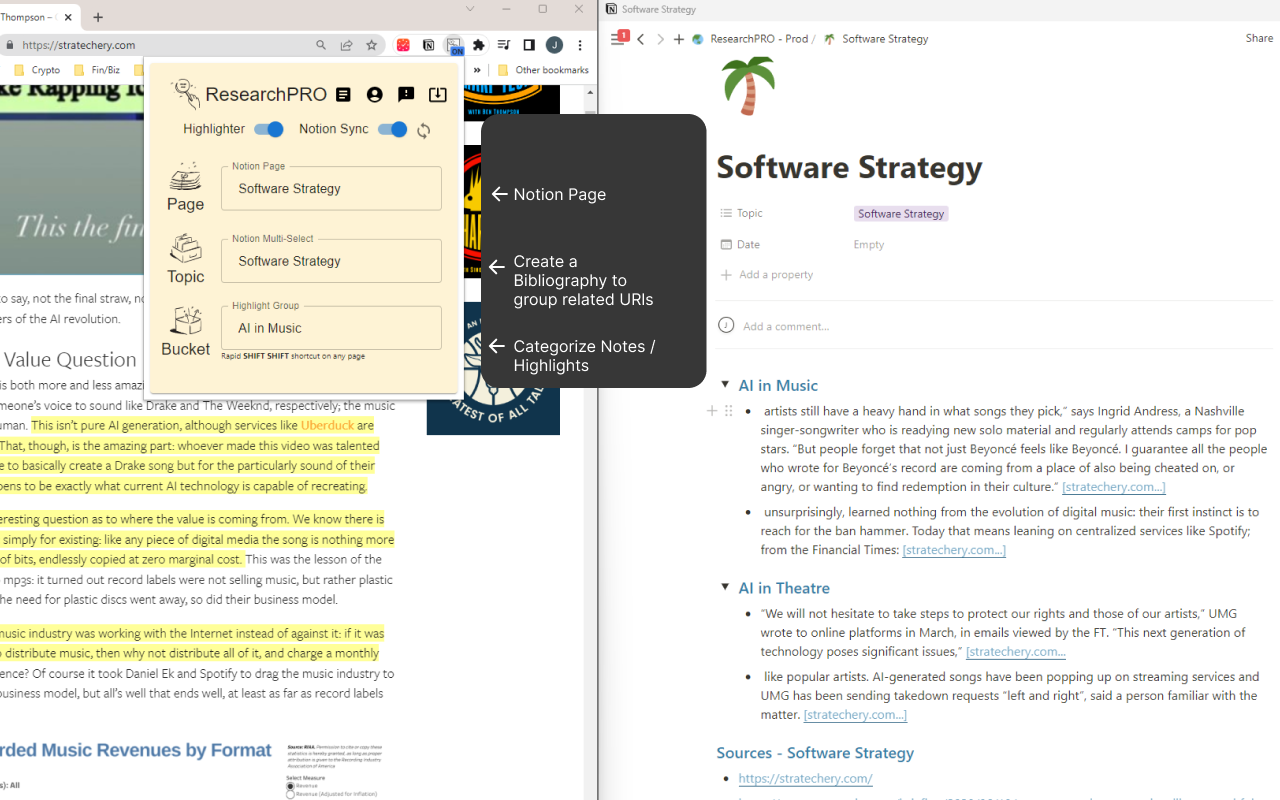The height and width of the screenshot is (800, 1280).
Task: Turn off the Highlighter toggle
Action: tap(268, 129)
